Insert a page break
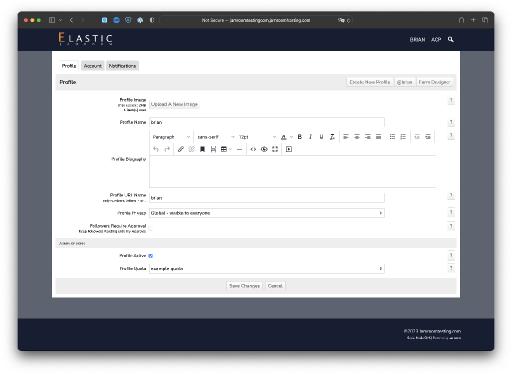 pyautogui.click(x=213, y=149)
